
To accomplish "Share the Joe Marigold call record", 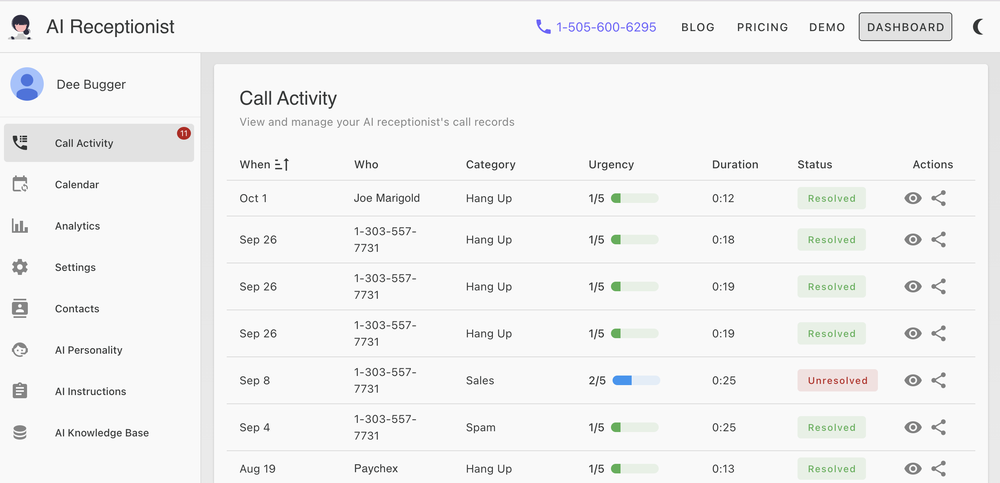I will pyautogui.click(x=938, y=198).
